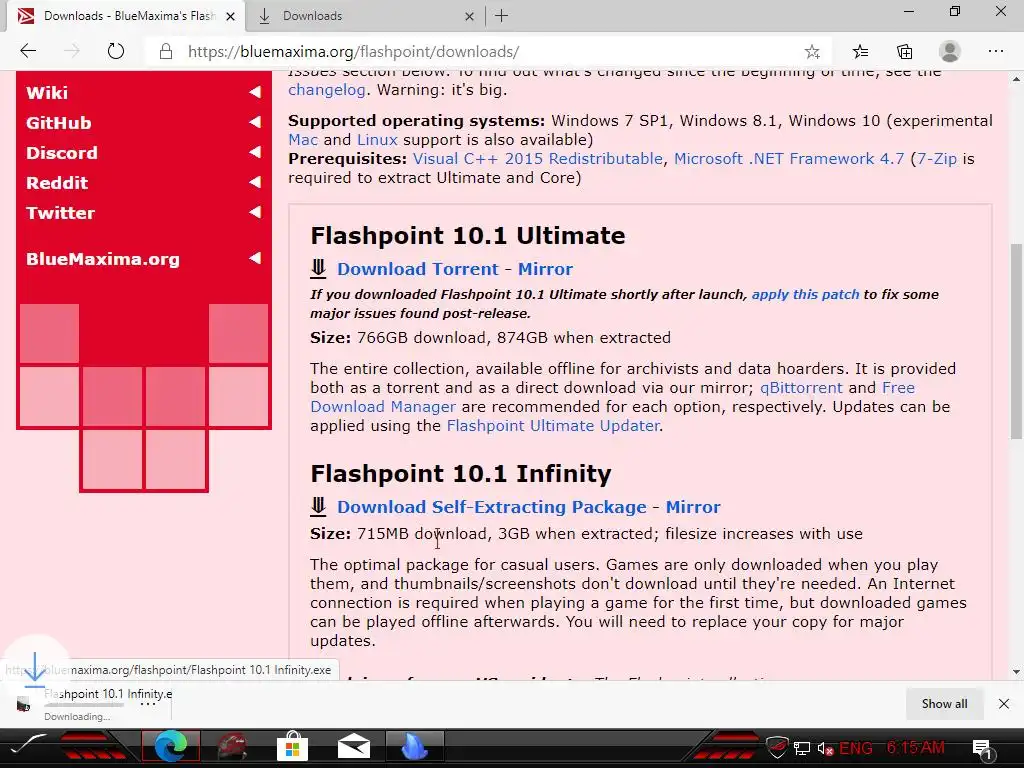Click the download icon beside Download Torrent

[x=318, y=268]
